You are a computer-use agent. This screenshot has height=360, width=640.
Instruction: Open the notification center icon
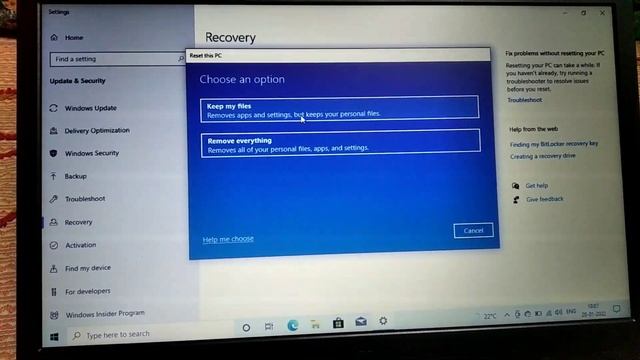tap(616, 309)
